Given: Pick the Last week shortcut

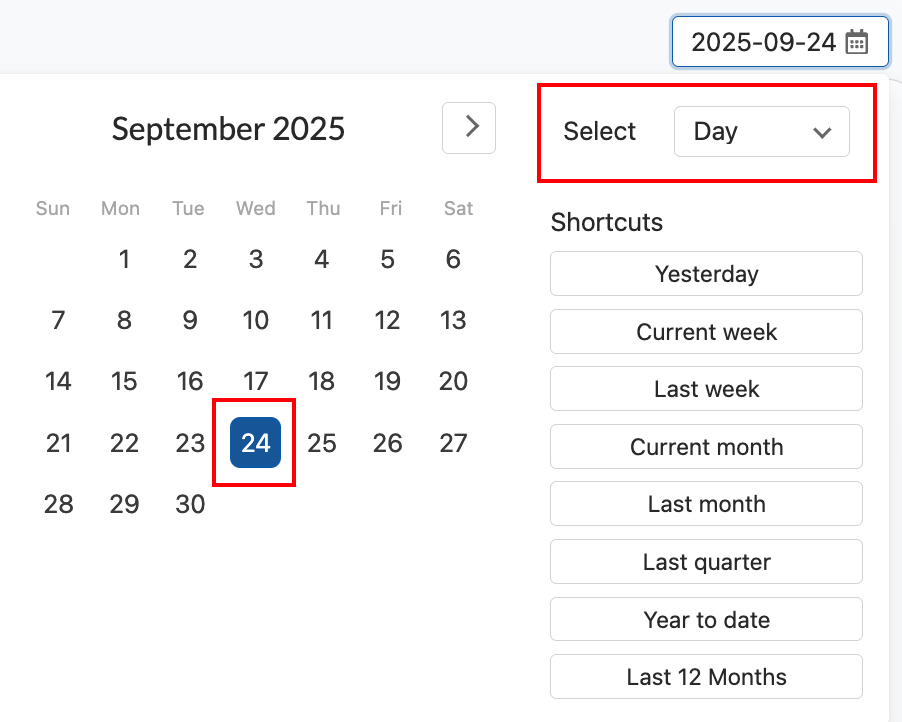Looking at the screenshot, I should tap(706, 389).
